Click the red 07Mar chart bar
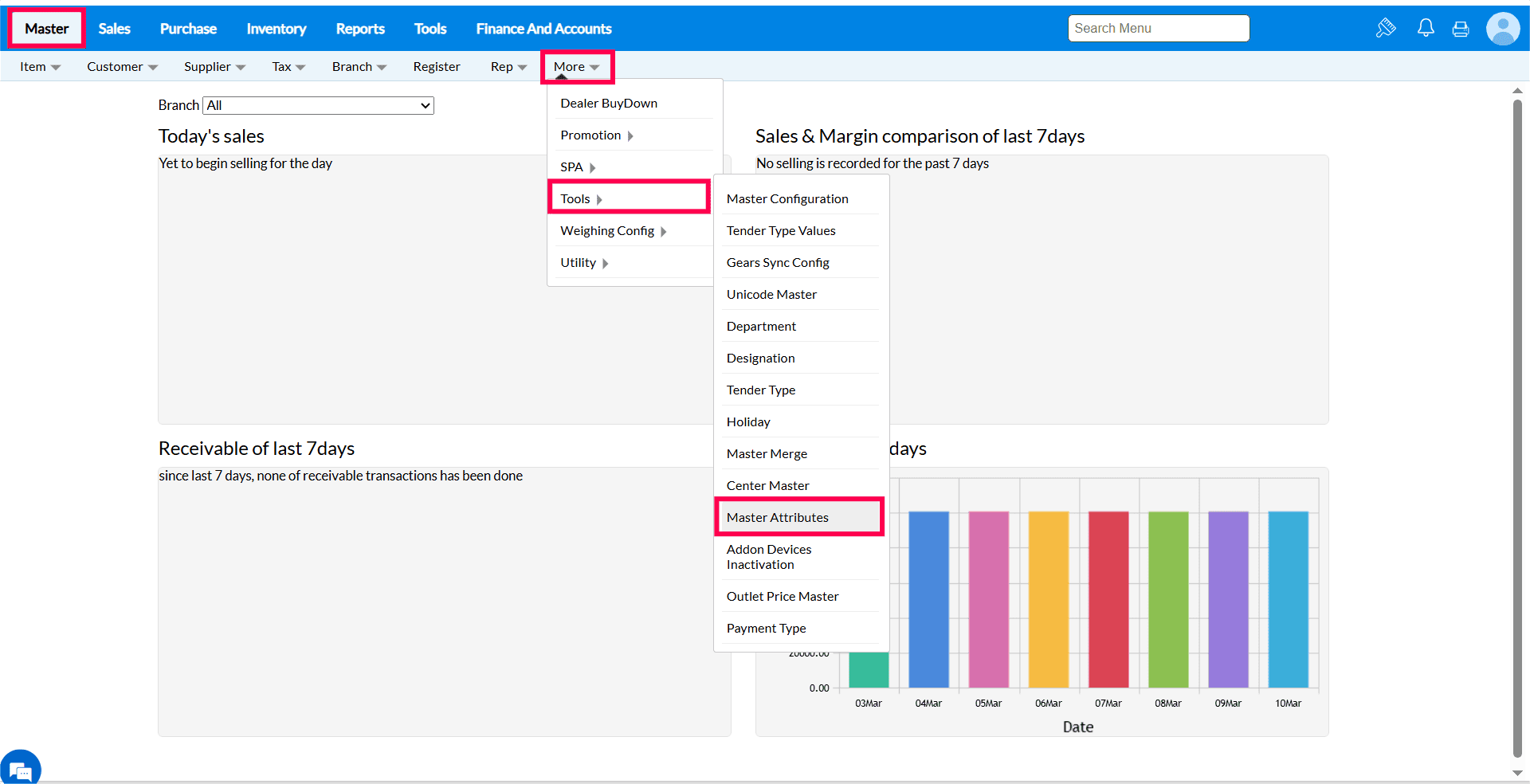Image resolution: width=1530 pixels, height=784 pixels. 1108,599
